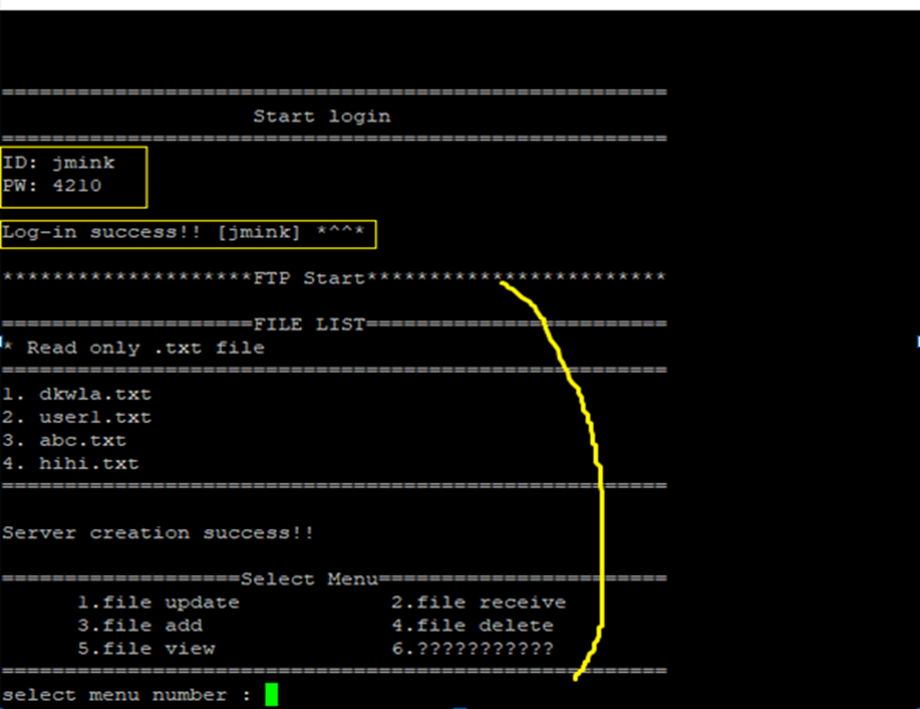Image resolution: width=920 pixels, height=709 pixels.
Task: Open the "abc.txt" file entry
Action: (65, 440)
